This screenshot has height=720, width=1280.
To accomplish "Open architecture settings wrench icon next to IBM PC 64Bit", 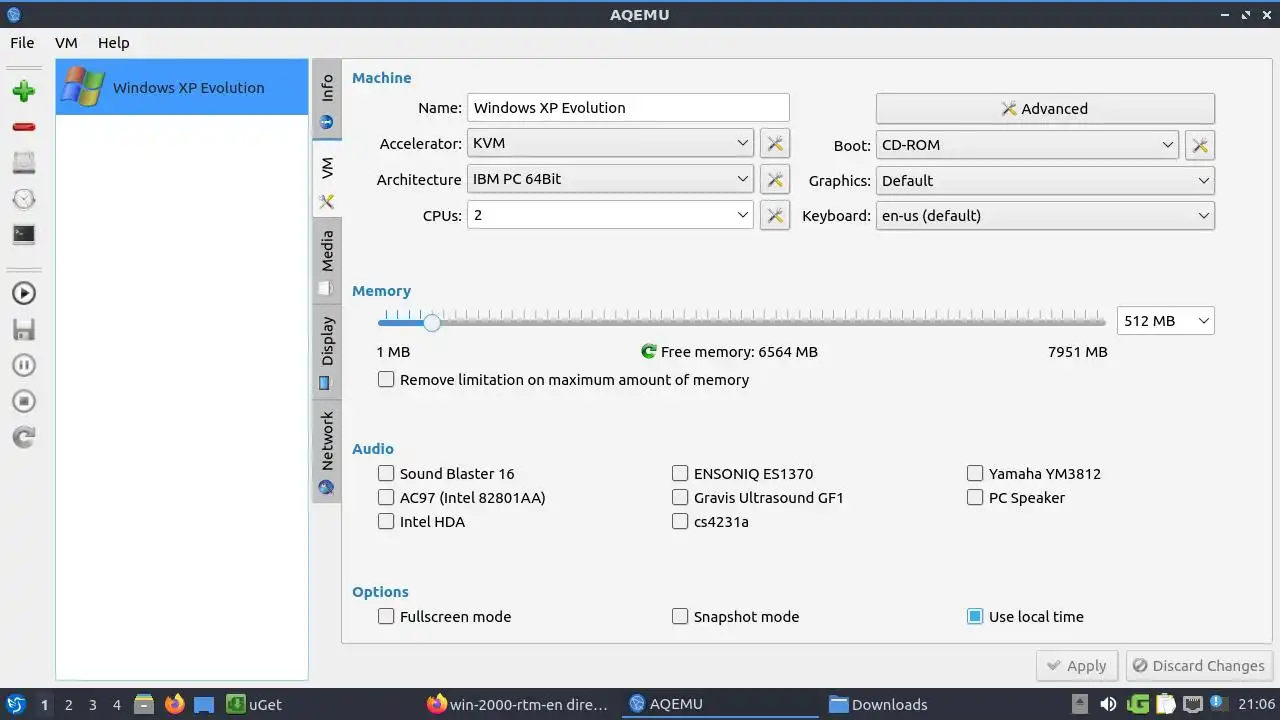I will tap(774, 180).
